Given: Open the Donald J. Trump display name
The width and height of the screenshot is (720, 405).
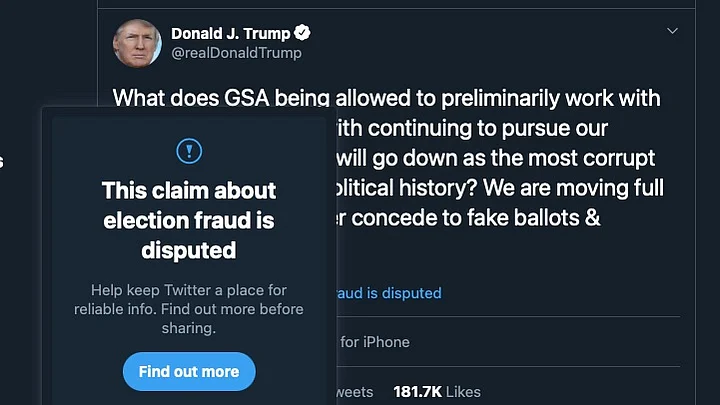Looking at the screenshot, I should tap(230, 33).
